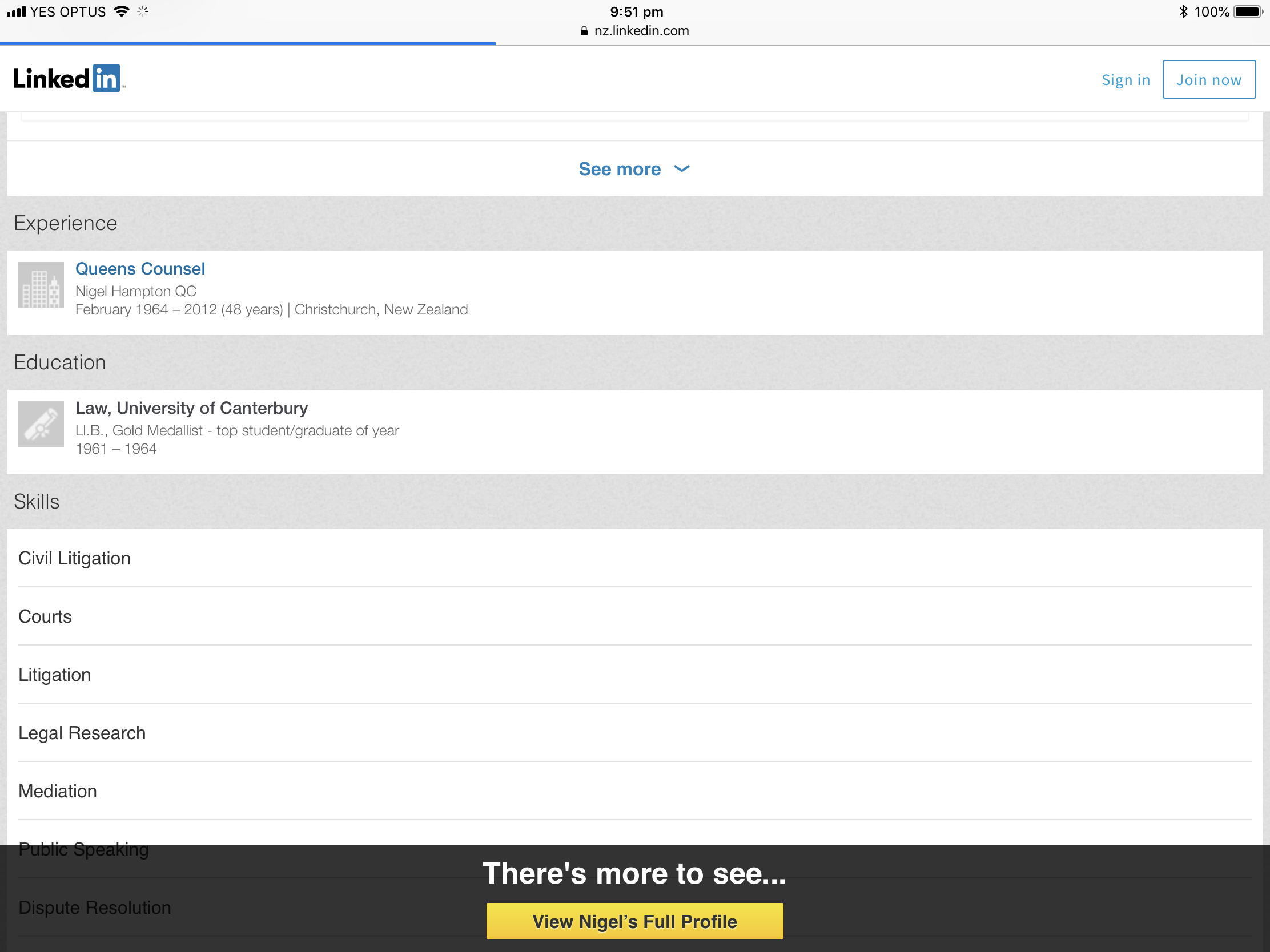Click the LinkedIn logo

coord(69,79)
